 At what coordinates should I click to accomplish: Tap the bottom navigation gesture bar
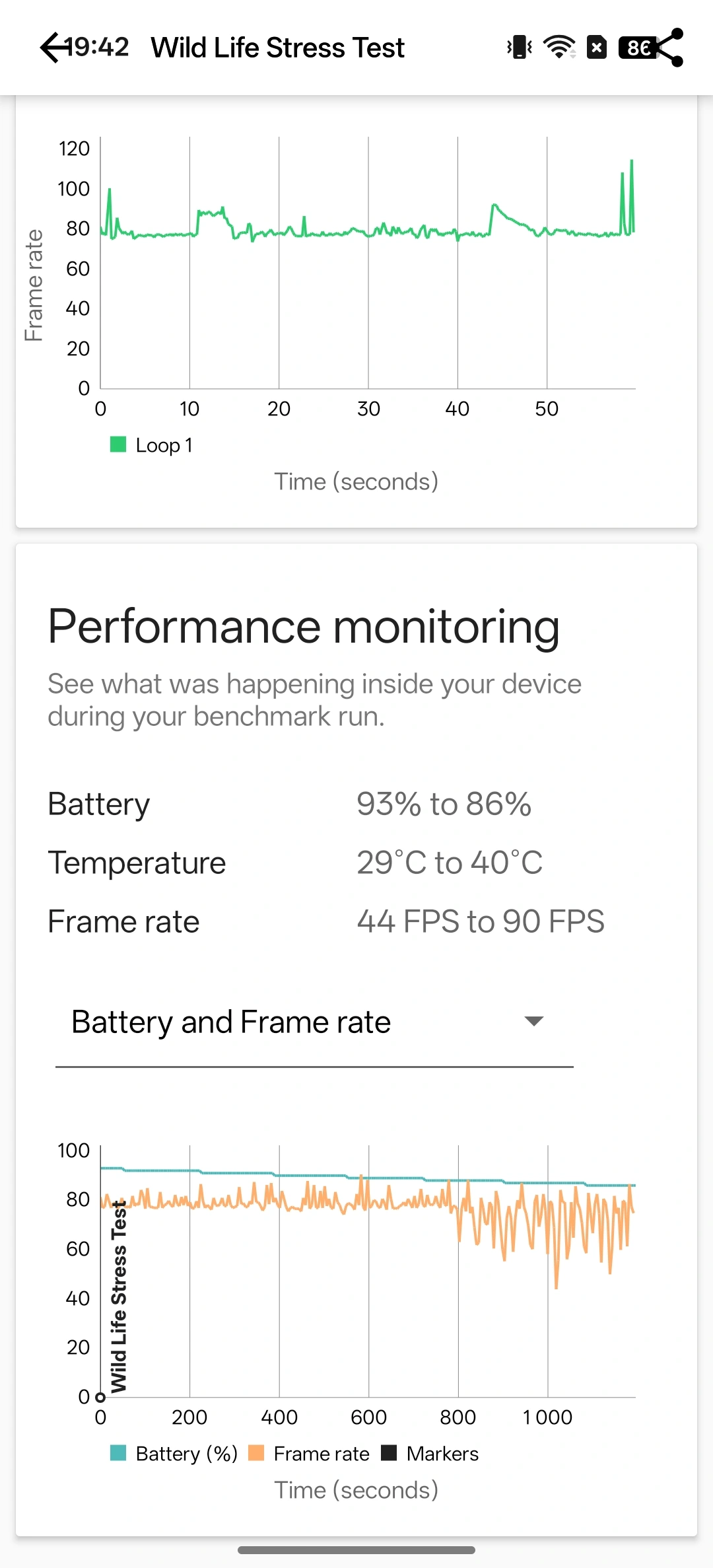click(356, 1550)
